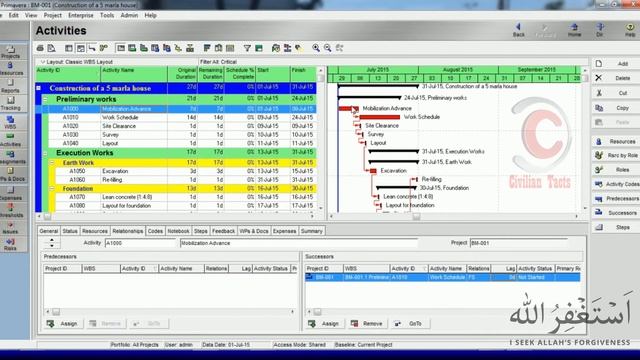640x360 pixels.
Task: Open Reports from the left sidebar
Action: [x=11, y=87]
